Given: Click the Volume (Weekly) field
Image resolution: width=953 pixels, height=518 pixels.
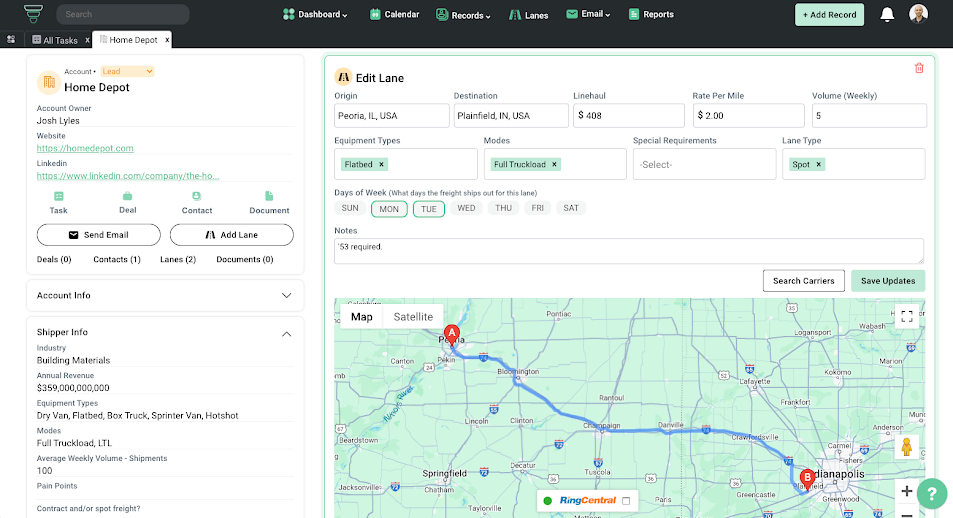Looking at the screenshot, I should 869,116.
